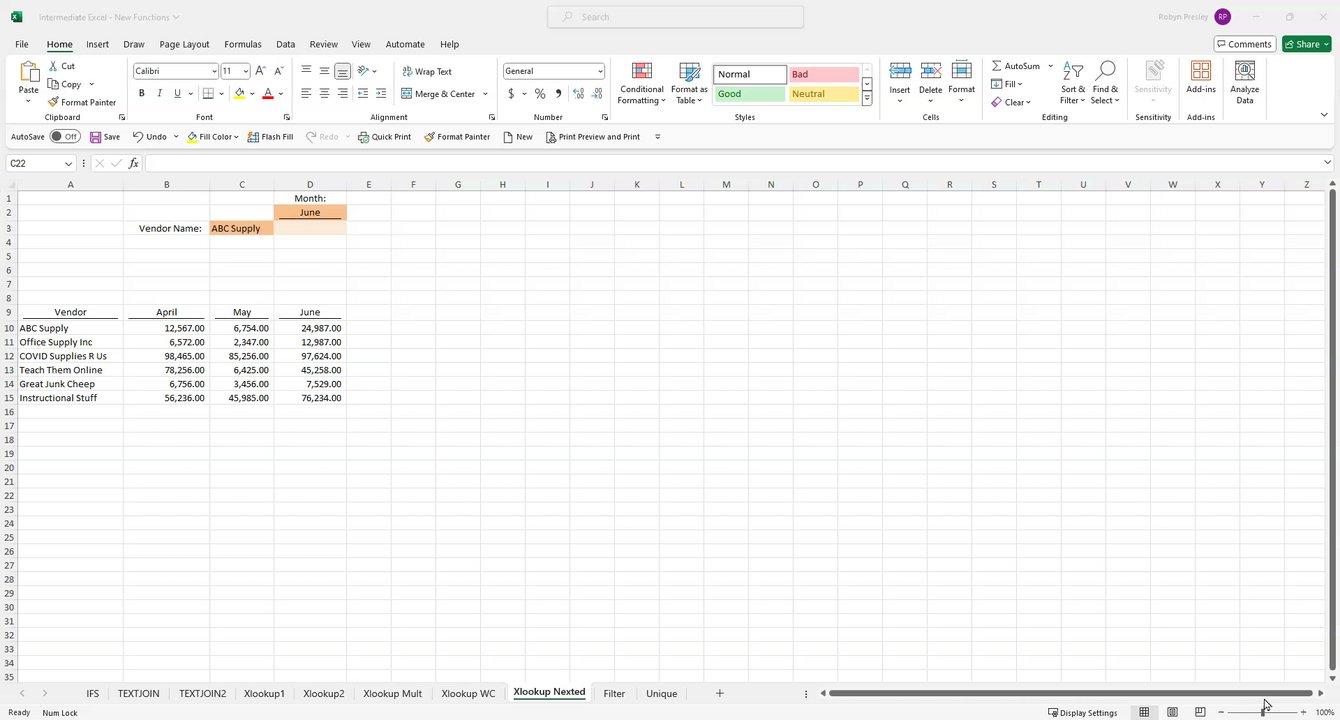1340x720 pixels.
Task: Click Display Settings in status bar
Action: pyautogui.click(x=1083, y=712)
